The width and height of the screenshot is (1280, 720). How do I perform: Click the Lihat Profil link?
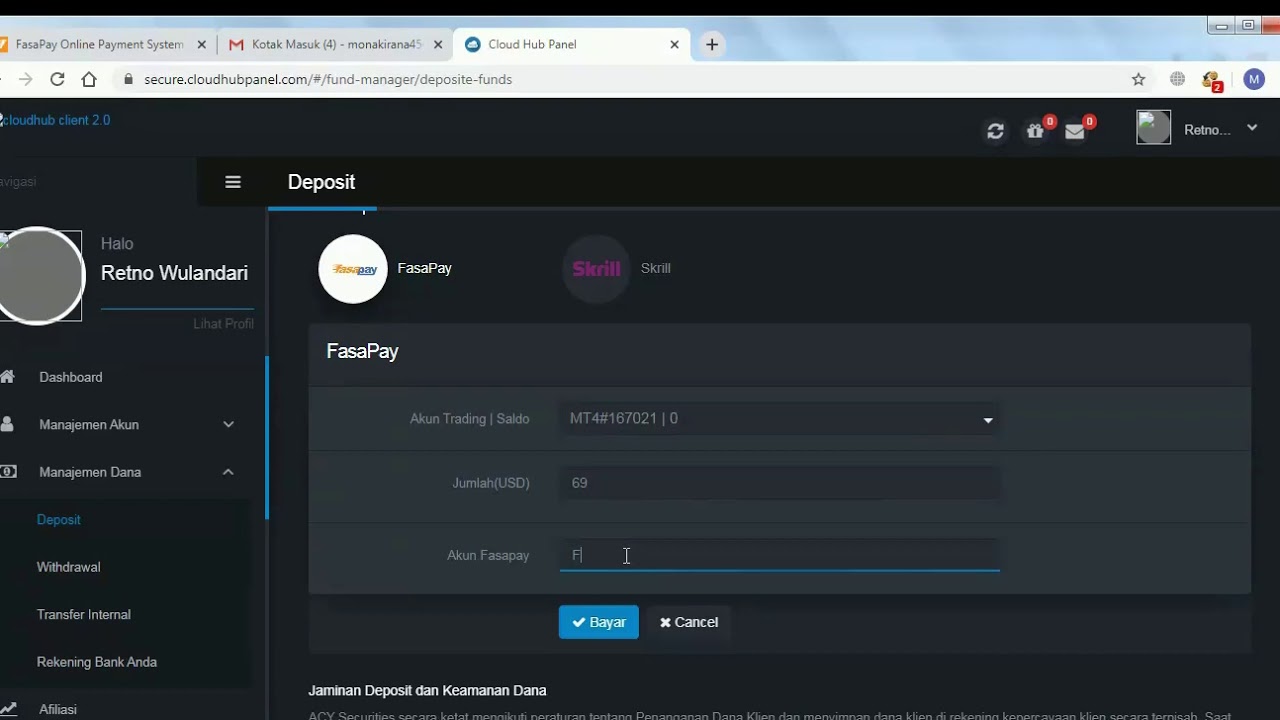click(223, 324)
